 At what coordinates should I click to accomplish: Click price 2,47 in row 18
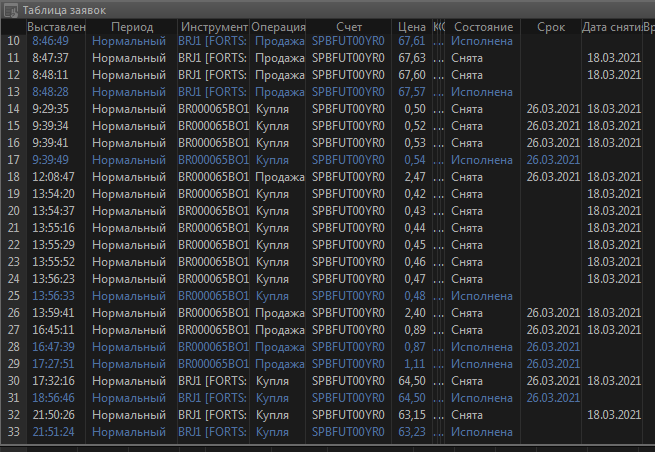pos(415,177)
